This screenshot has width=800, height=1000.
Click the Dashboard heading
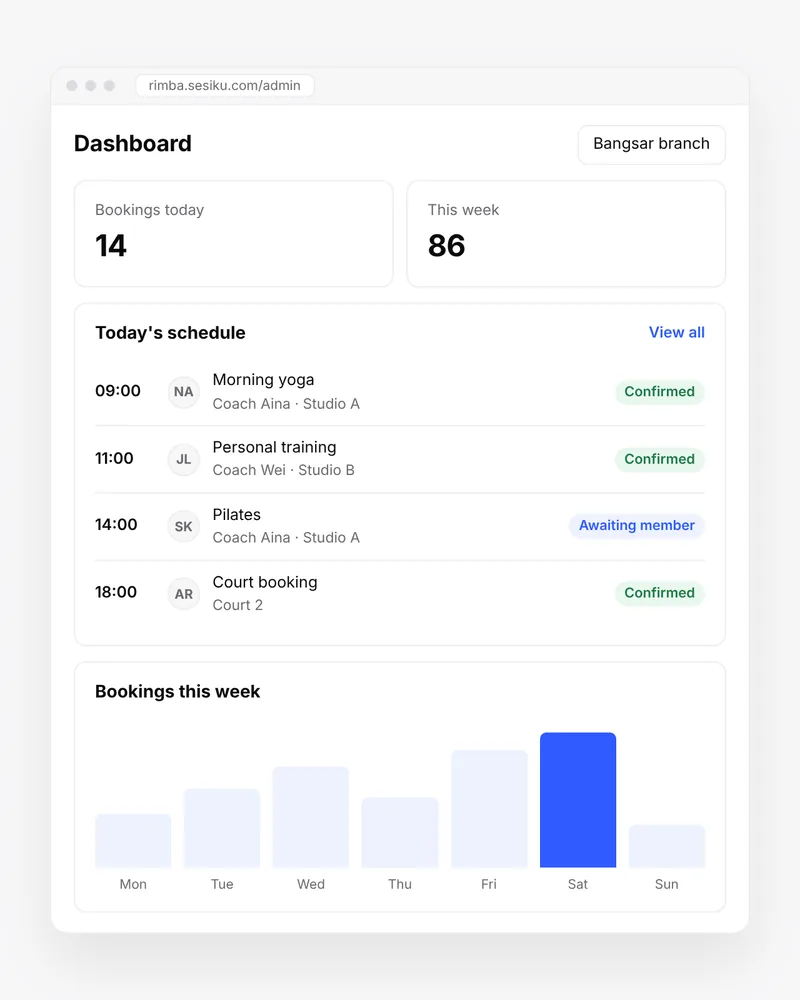click(x=133, y=143)
